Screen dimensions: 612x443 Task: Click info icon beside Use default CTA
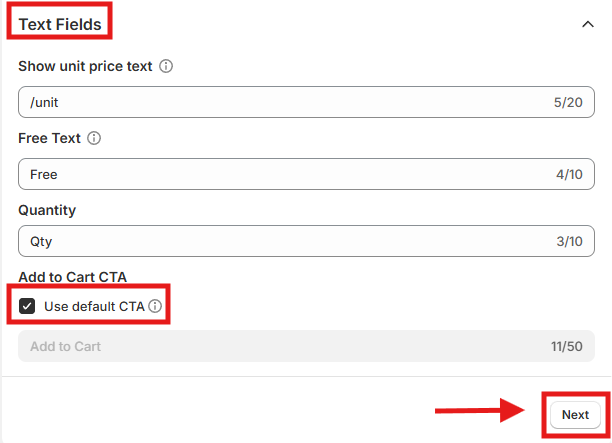pyautogui.click(x=155, y=306)
